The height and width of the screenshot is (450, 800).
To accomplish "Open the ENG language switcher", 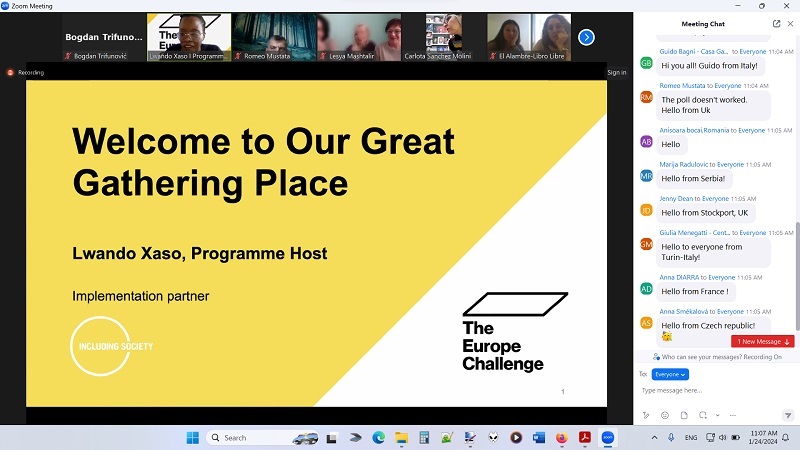I will point(691,438).
